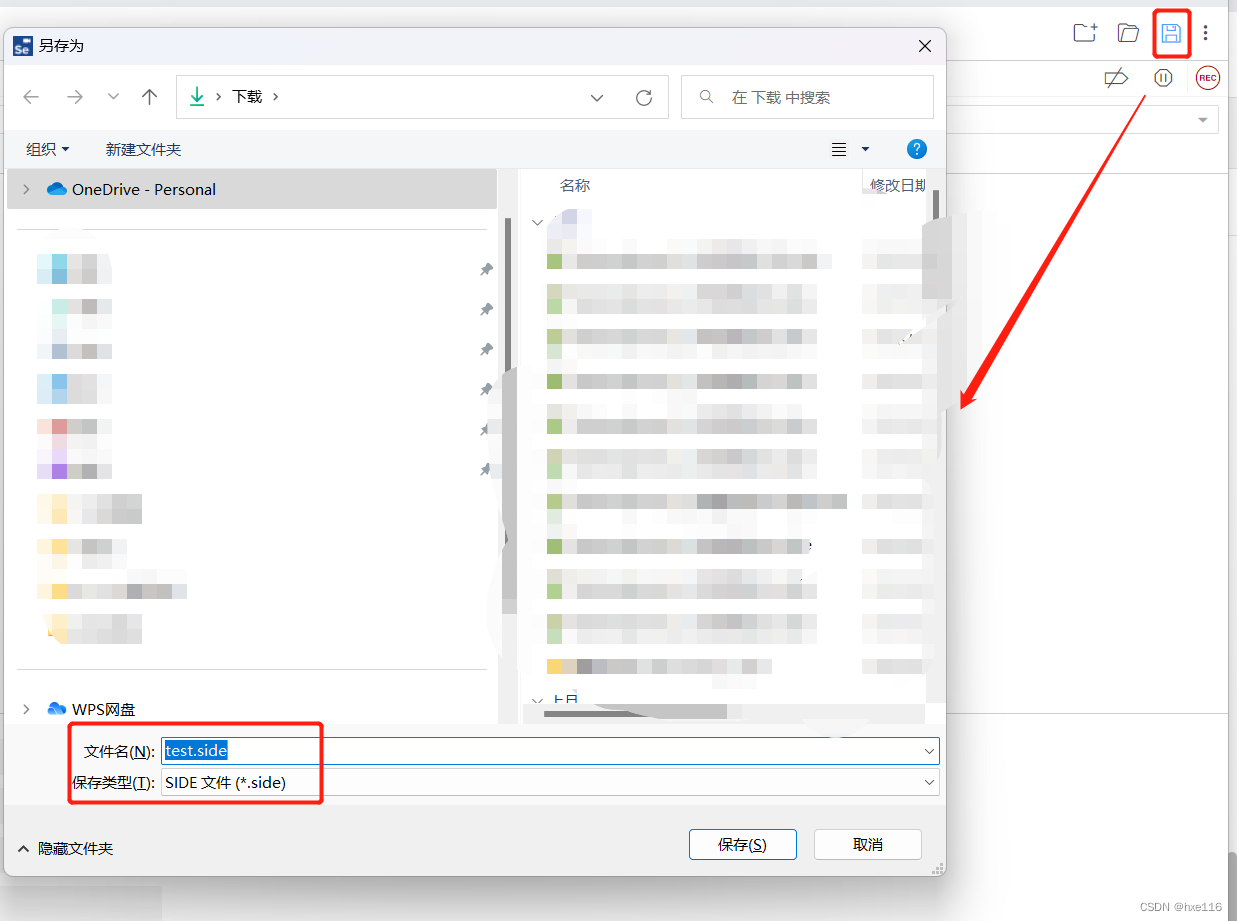This screenshot has width=1237, height=921.
Task: Expand the address bar history dropdown
Action: (597, 97)
